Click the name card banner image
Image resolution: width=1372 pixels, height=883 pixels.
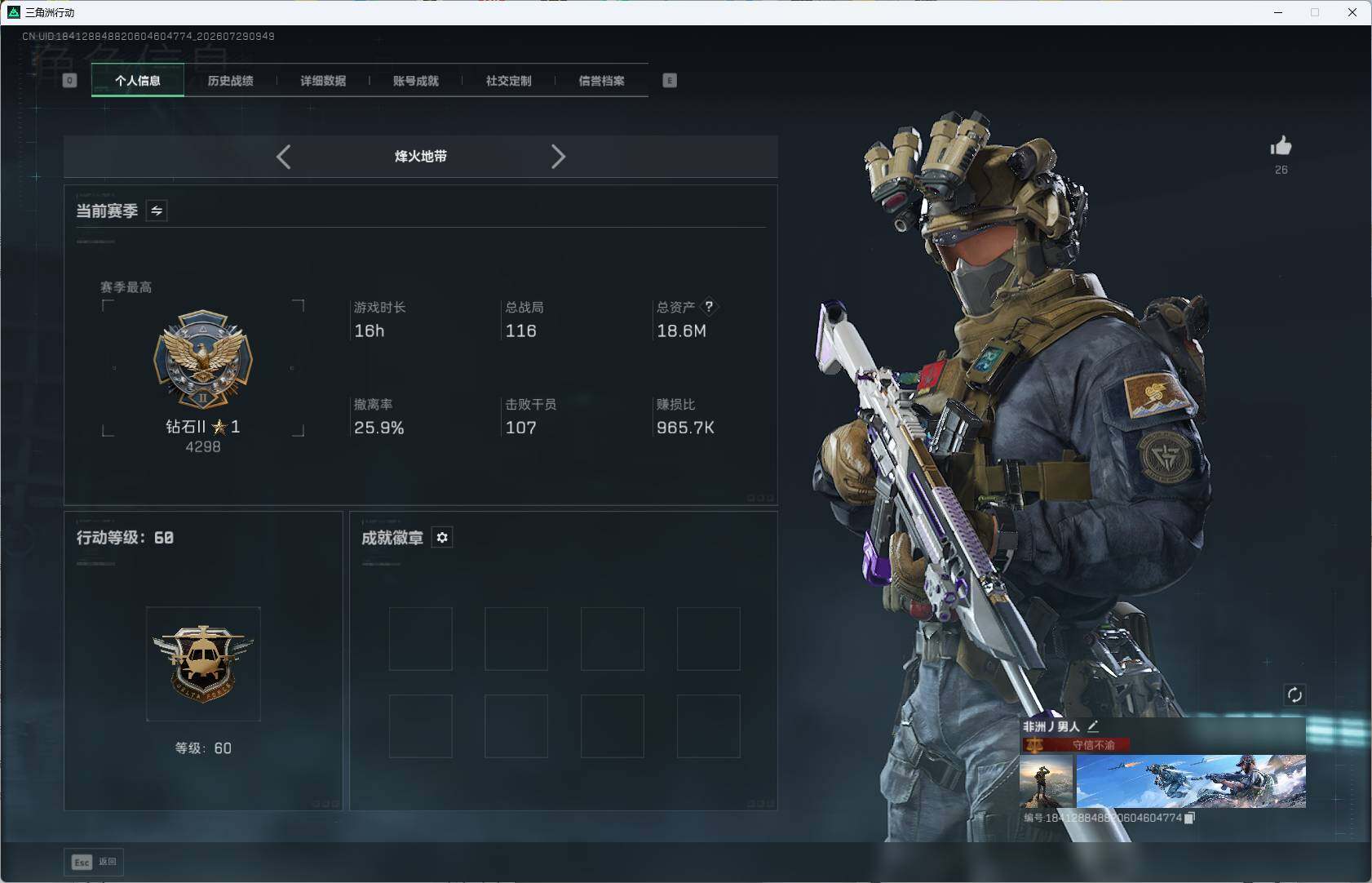click(x=1191, y=781)
